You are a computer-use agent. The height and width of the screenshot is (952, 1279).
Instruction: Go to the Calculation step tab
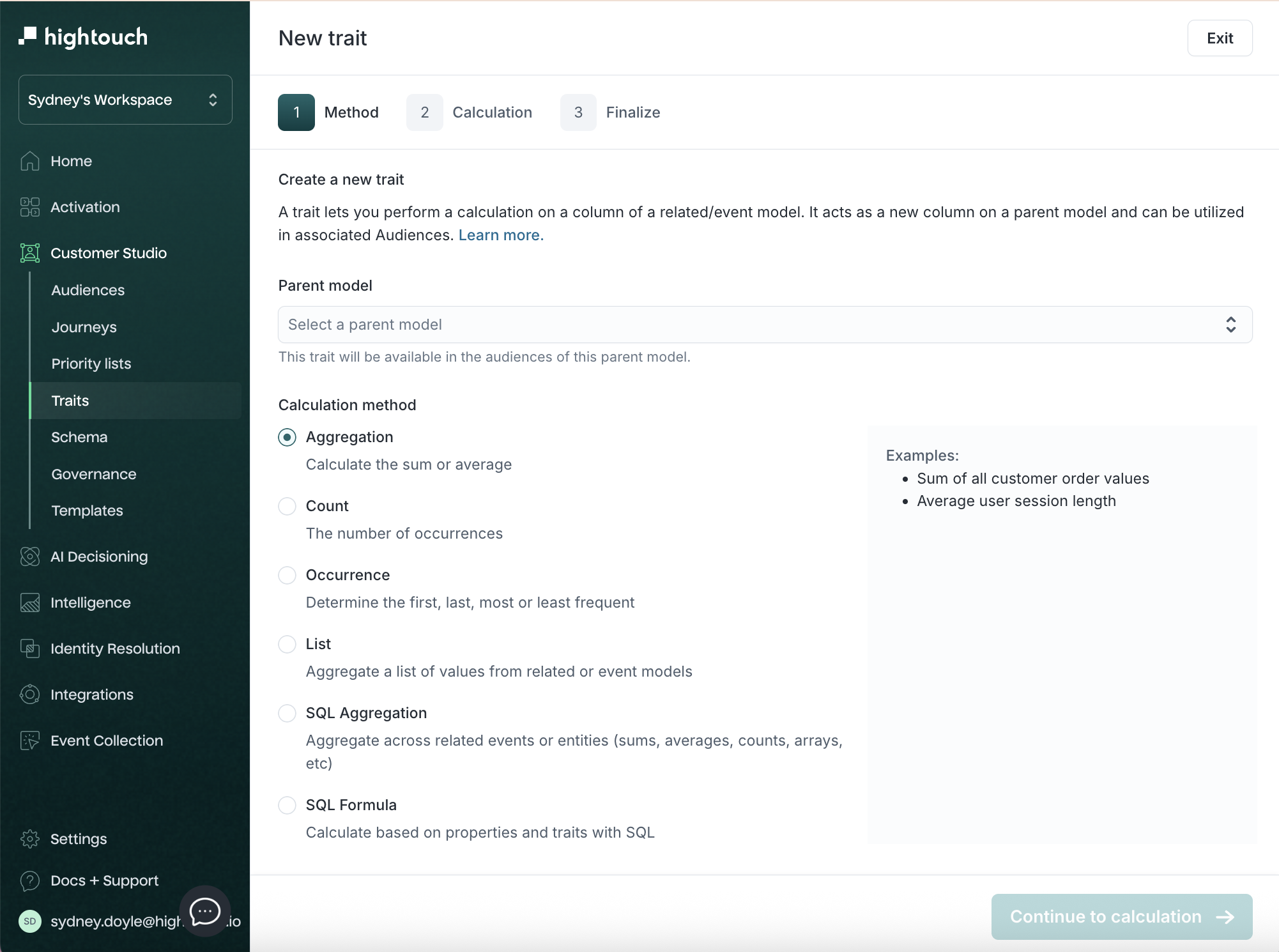pyautogui.click(x=470, y=112)
